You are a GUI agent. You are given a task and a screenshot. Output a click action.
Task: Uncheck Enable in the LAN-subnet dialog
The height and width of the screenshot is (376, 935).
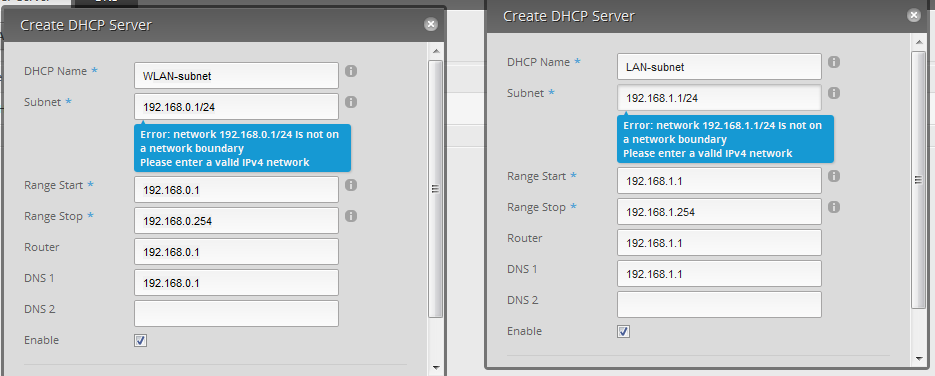[624, 331]
